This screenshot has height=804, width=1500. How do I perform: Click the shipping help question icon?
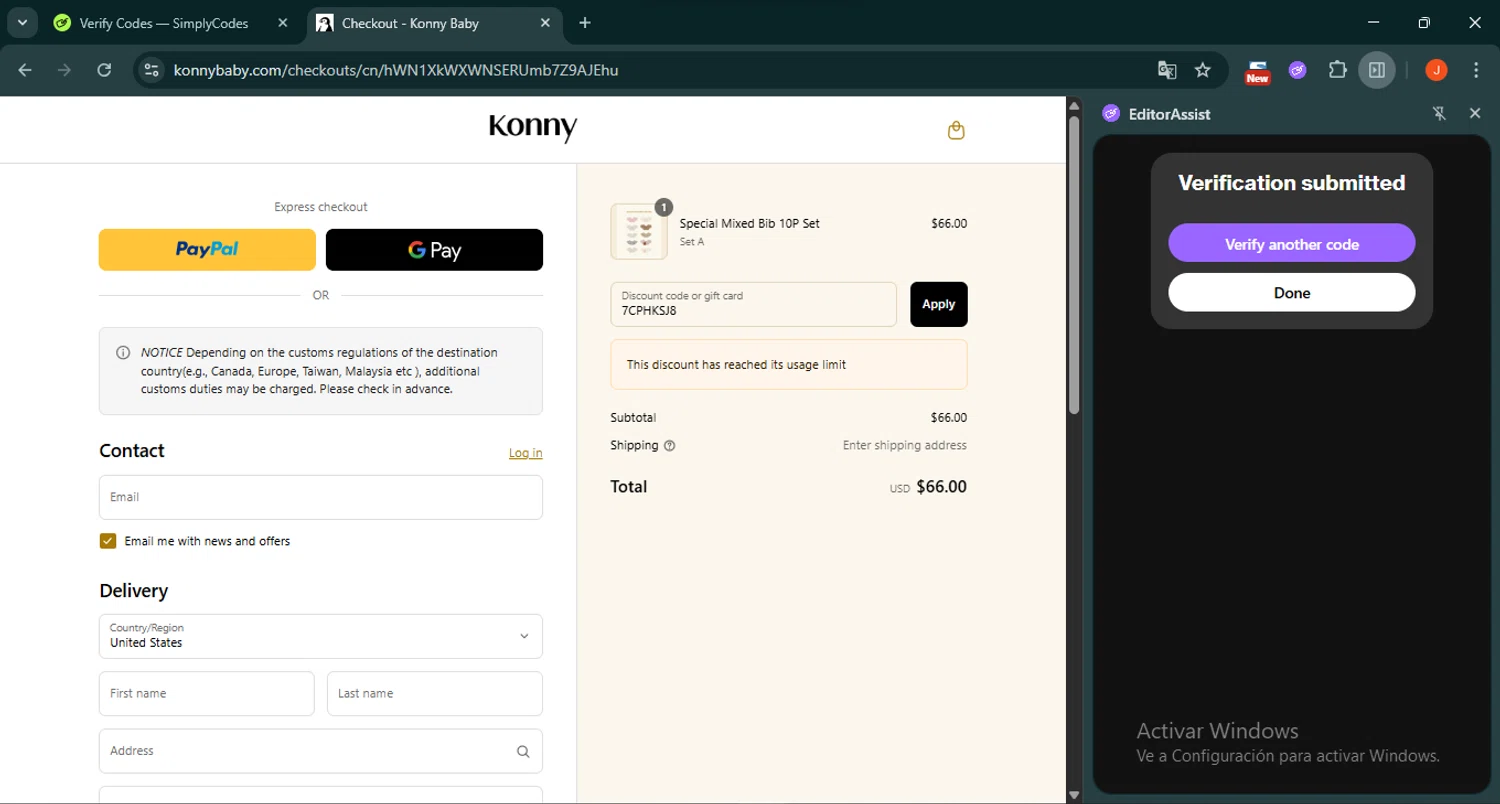tap(670, 446)
